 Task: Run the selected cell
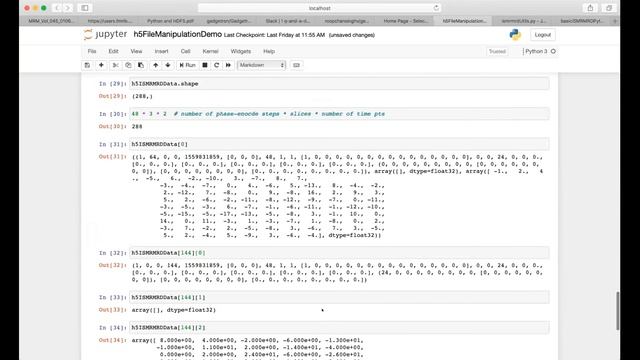pyautogui.click(x=187, y=65)
